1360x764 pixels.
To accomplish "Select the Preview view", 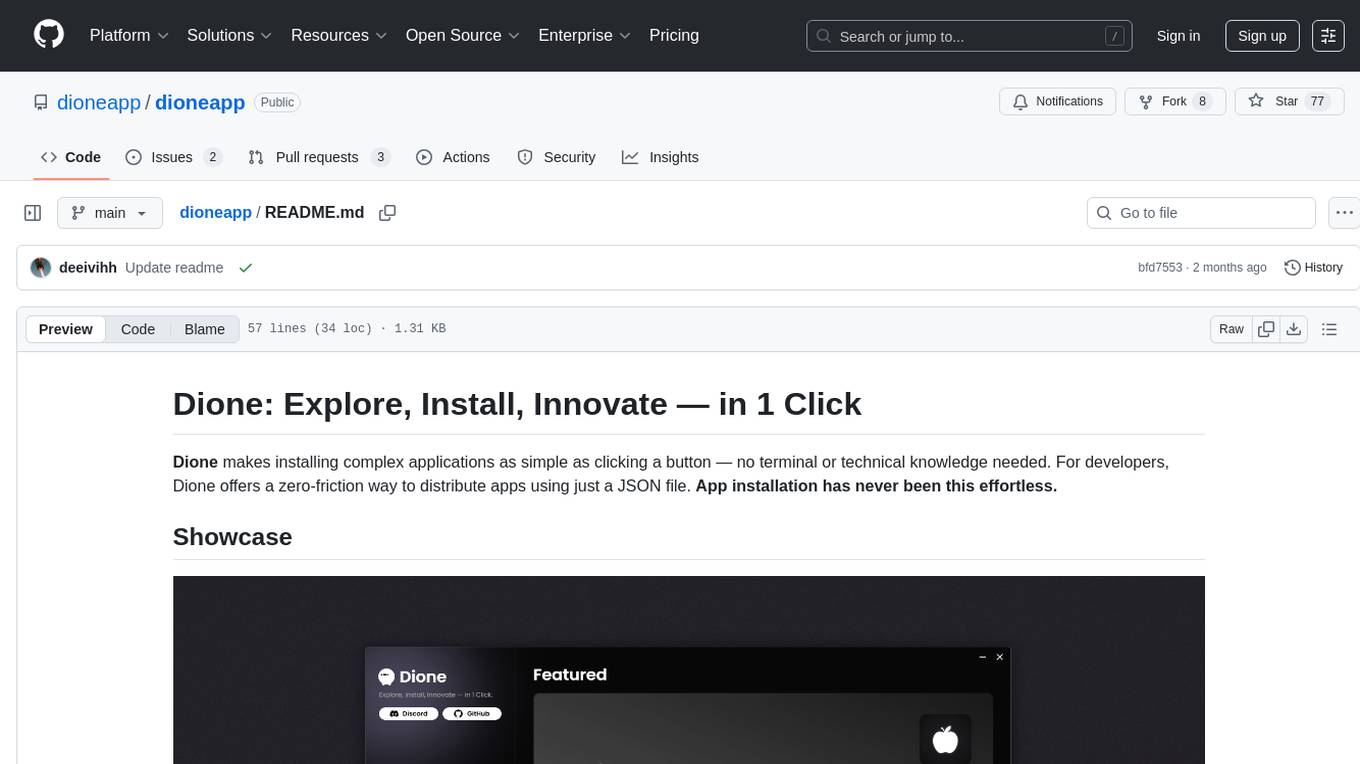I will [x=66, y=329].
